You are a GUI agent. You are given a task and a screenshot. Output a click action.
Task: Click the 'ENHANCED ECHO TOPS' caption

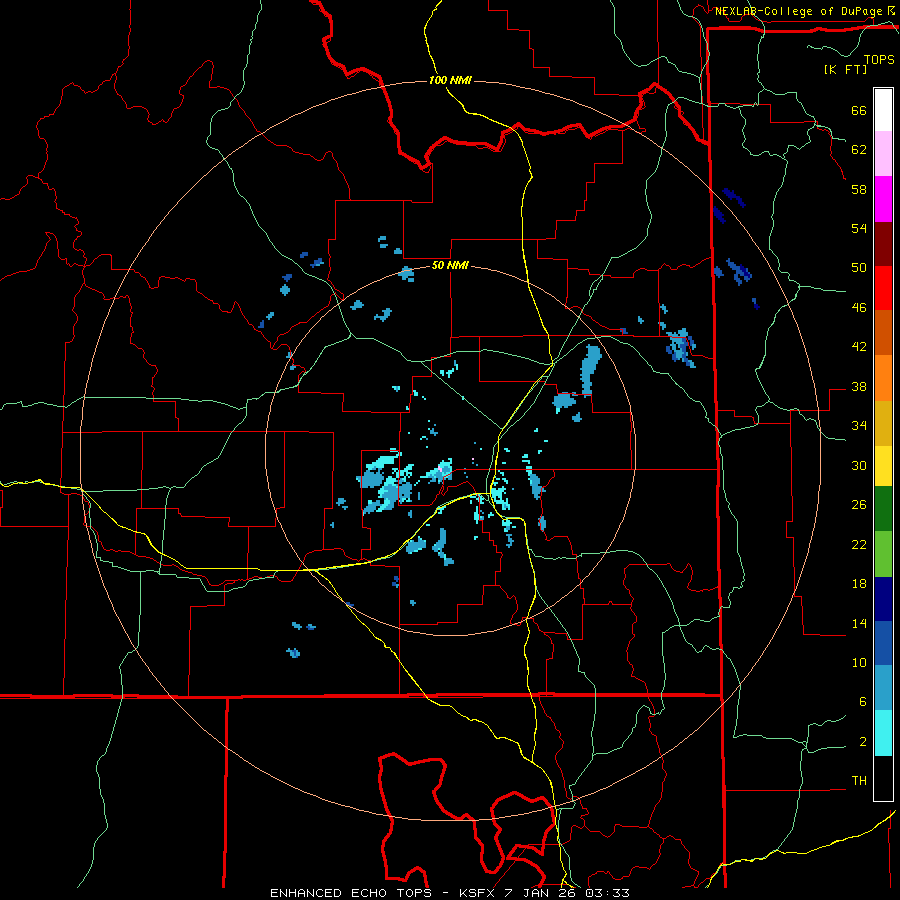(x=351, y=893)
